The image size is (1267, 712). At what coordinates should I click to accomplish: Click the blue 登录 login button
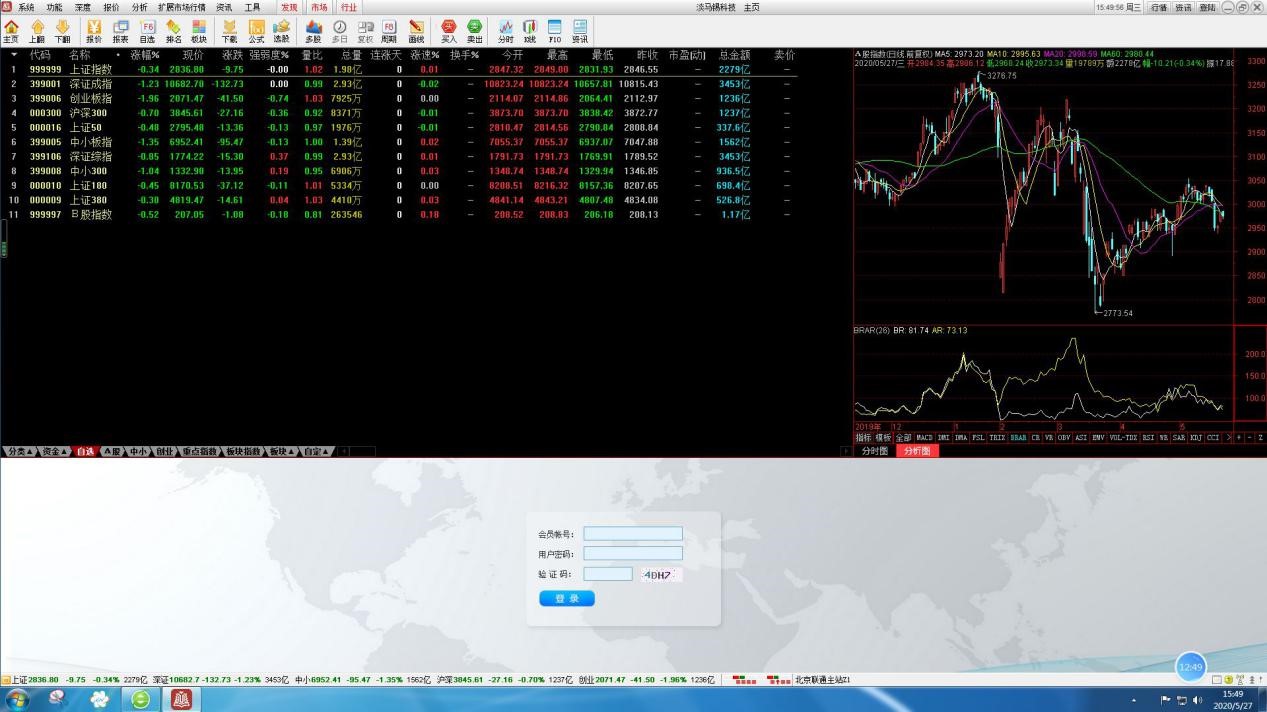click(567, 598)
